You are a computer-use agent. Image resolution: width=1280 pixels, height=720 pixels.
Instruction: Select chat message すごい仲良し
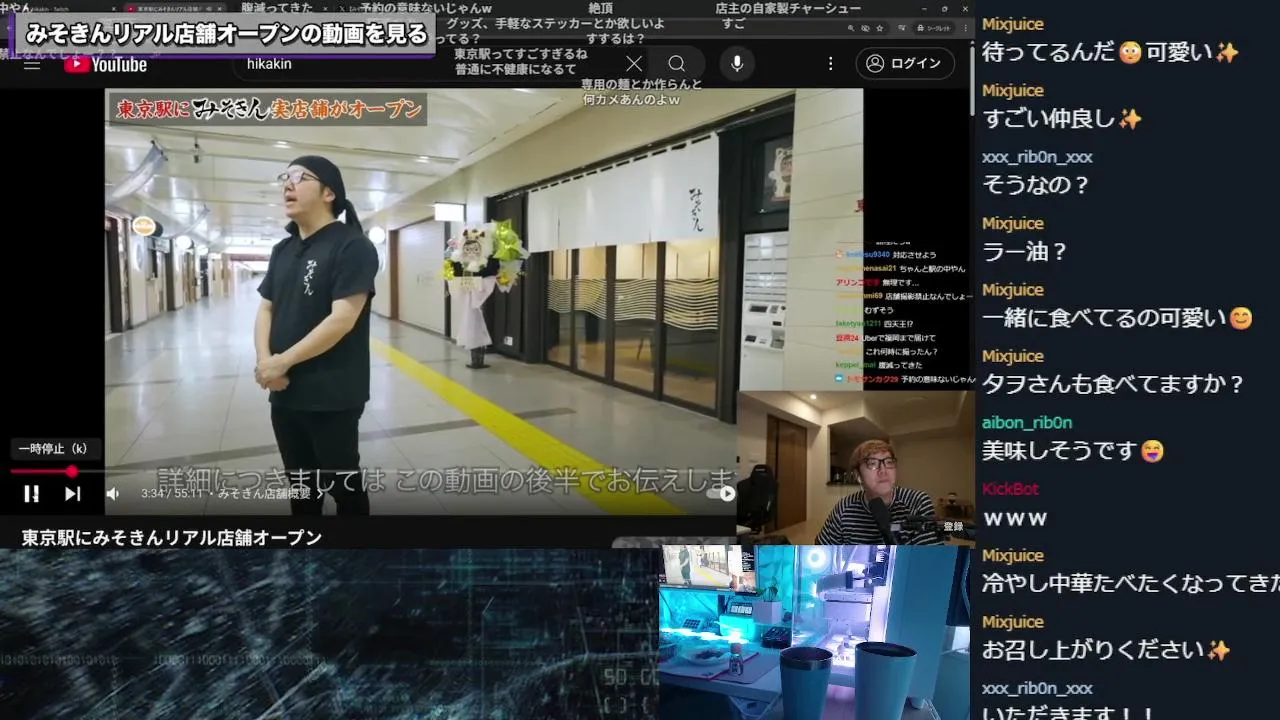[1062, 119]
